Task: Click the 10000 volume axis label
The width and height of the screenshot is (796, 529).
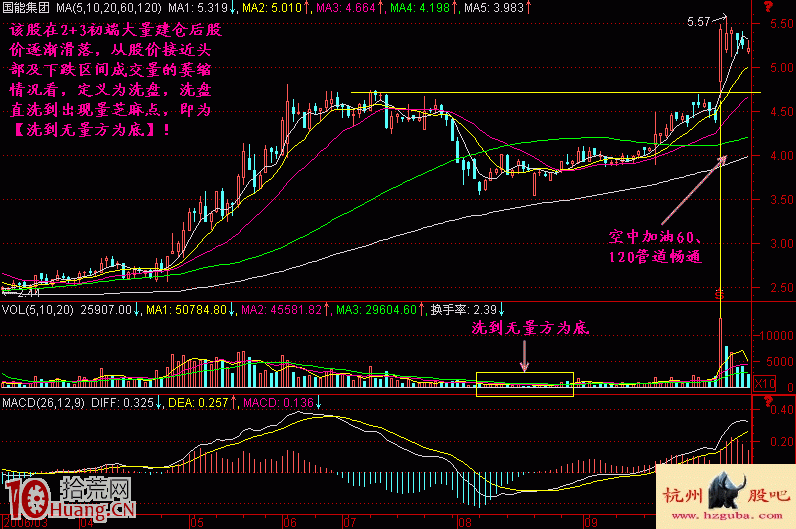Action: [776, 336]
